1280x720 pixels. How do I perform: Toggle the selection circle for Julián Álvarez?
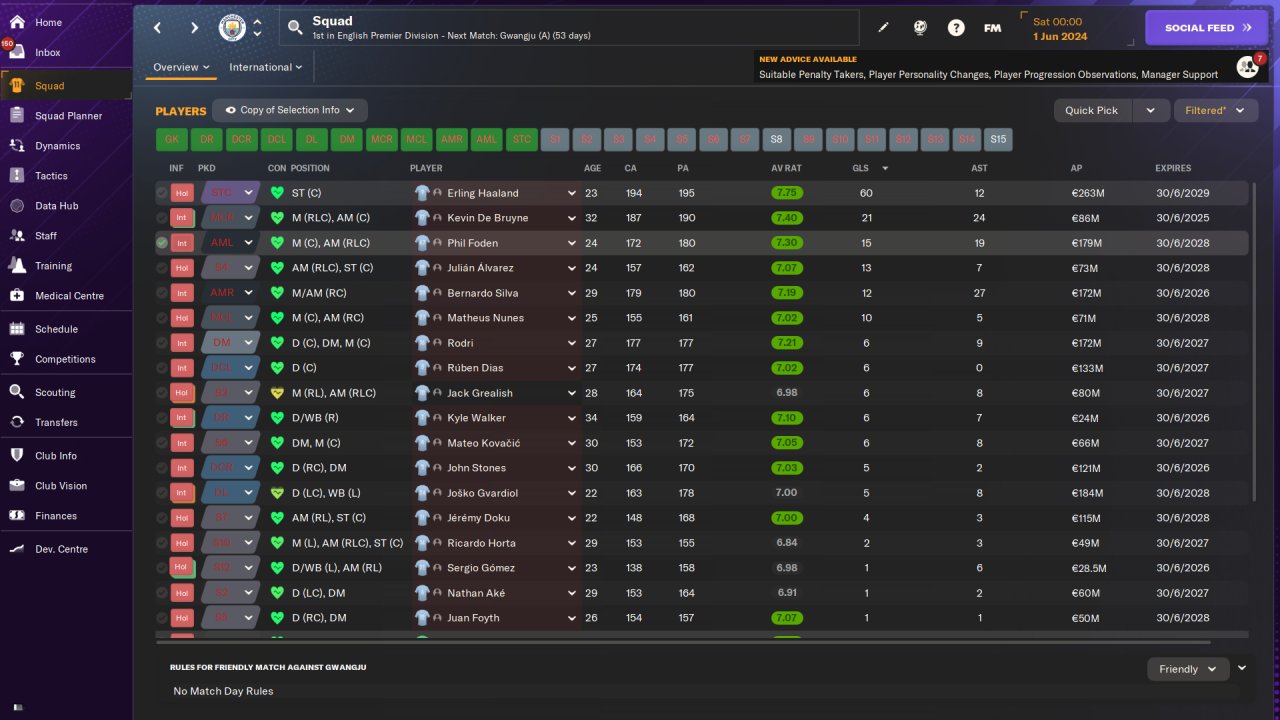click(162, 268)
